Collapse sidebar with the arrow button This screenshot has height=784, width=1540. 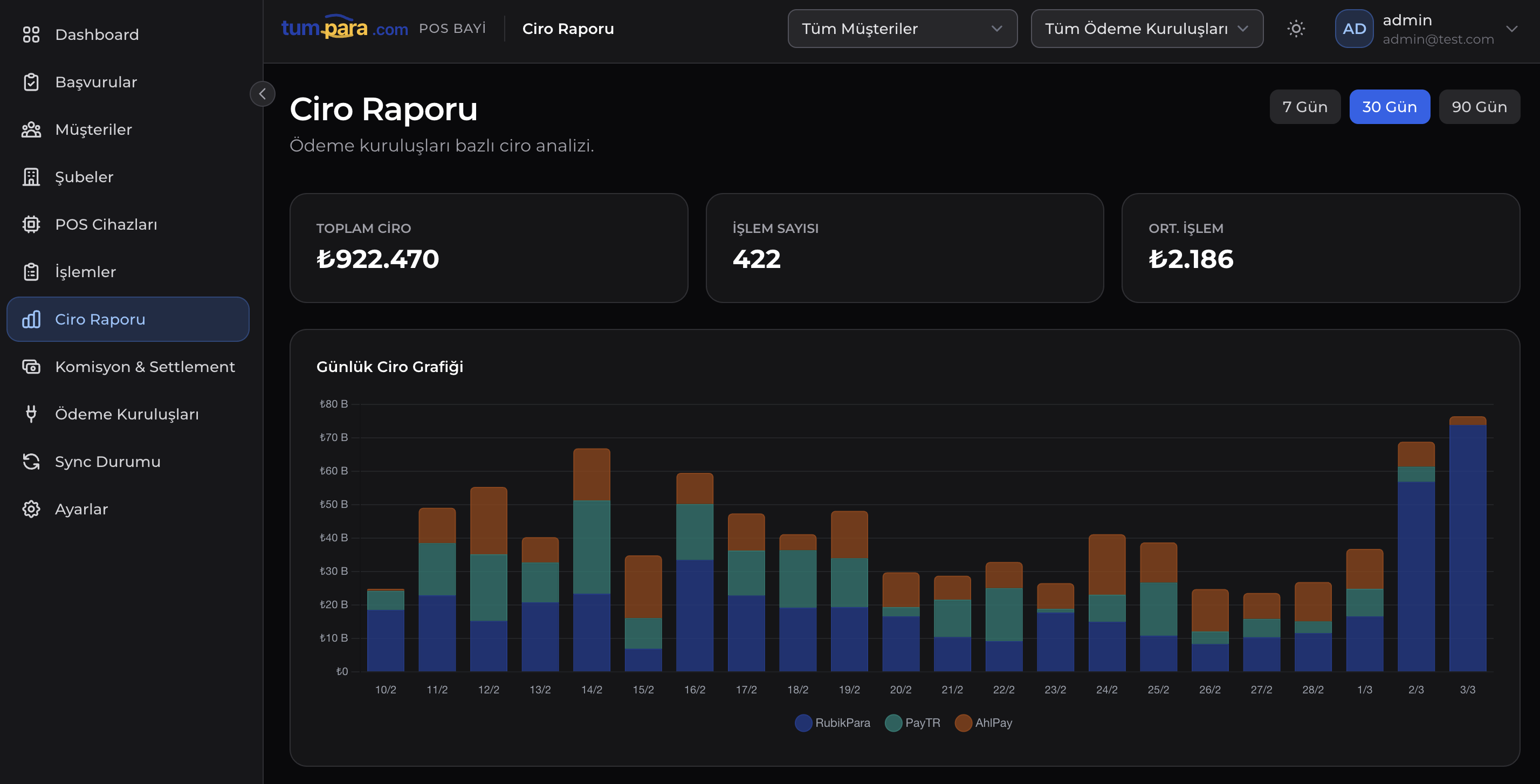coord(263,94)
